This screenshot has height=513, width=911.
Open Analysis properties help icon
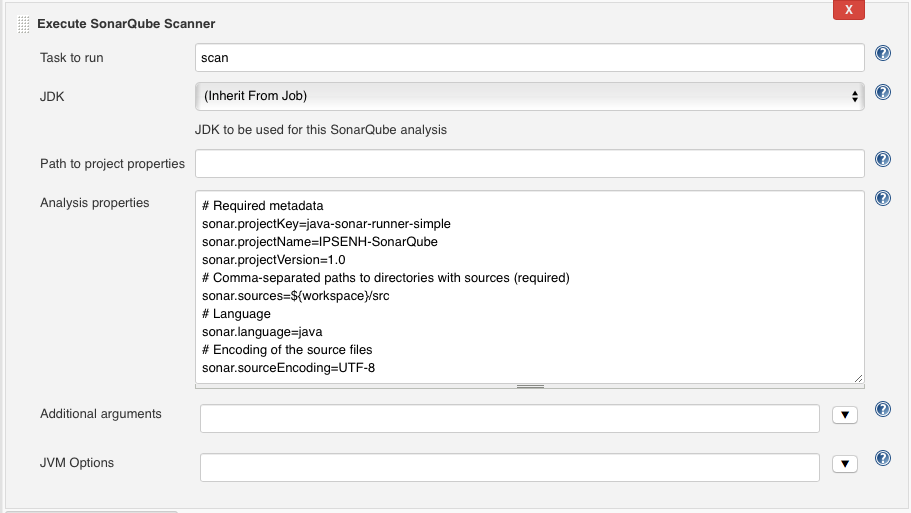tap(883, 198)
